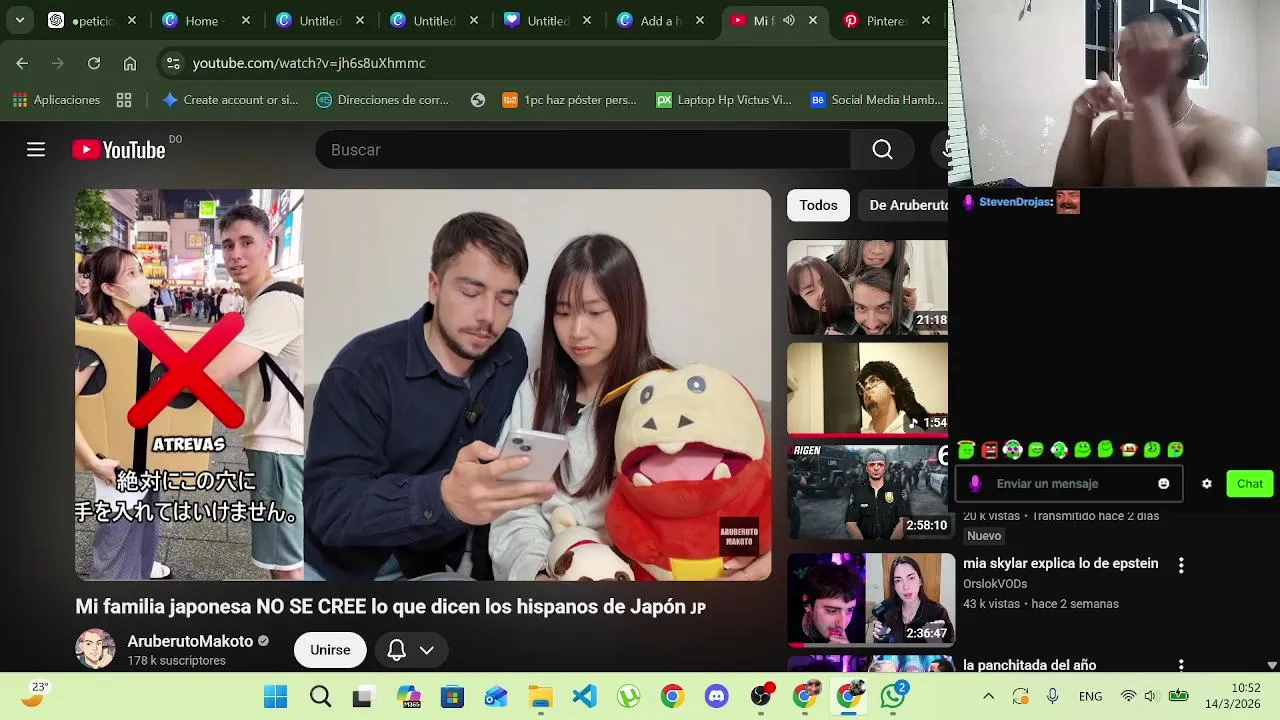The width and height of the screenshot is (1280, 720).
Task: Show hidden system tray icons chevron
Action: [x=988, y=696]
